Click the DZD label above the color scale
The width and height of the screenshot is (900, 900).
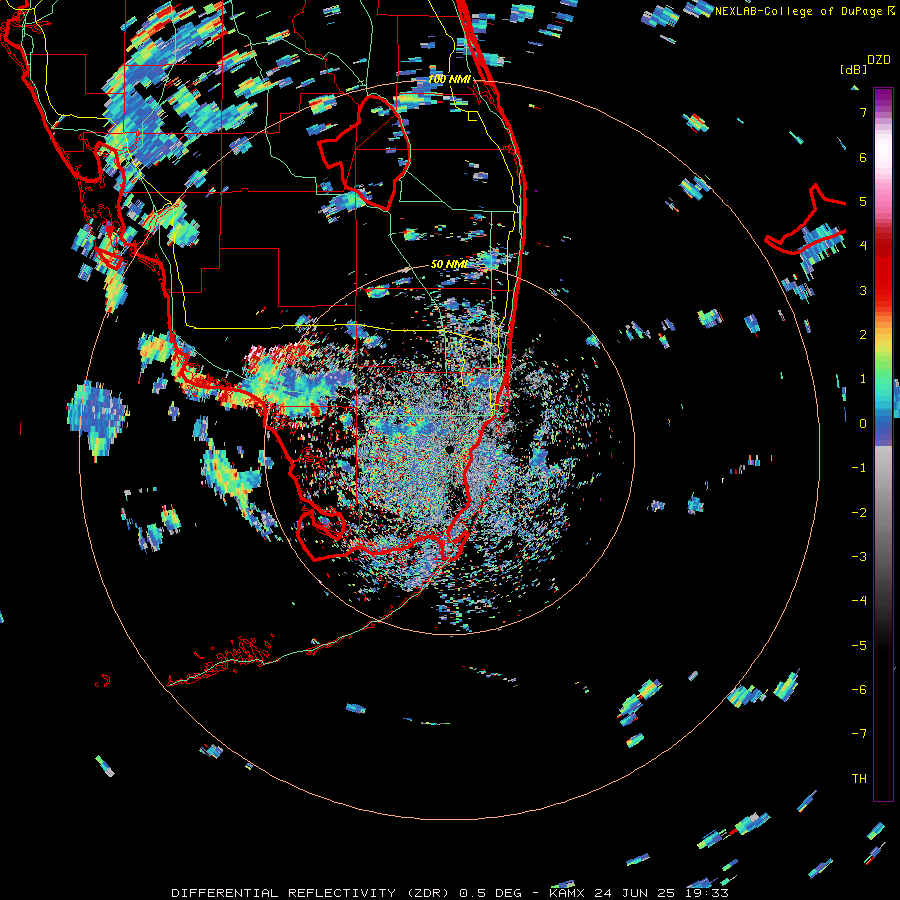(x=878, y=60)
